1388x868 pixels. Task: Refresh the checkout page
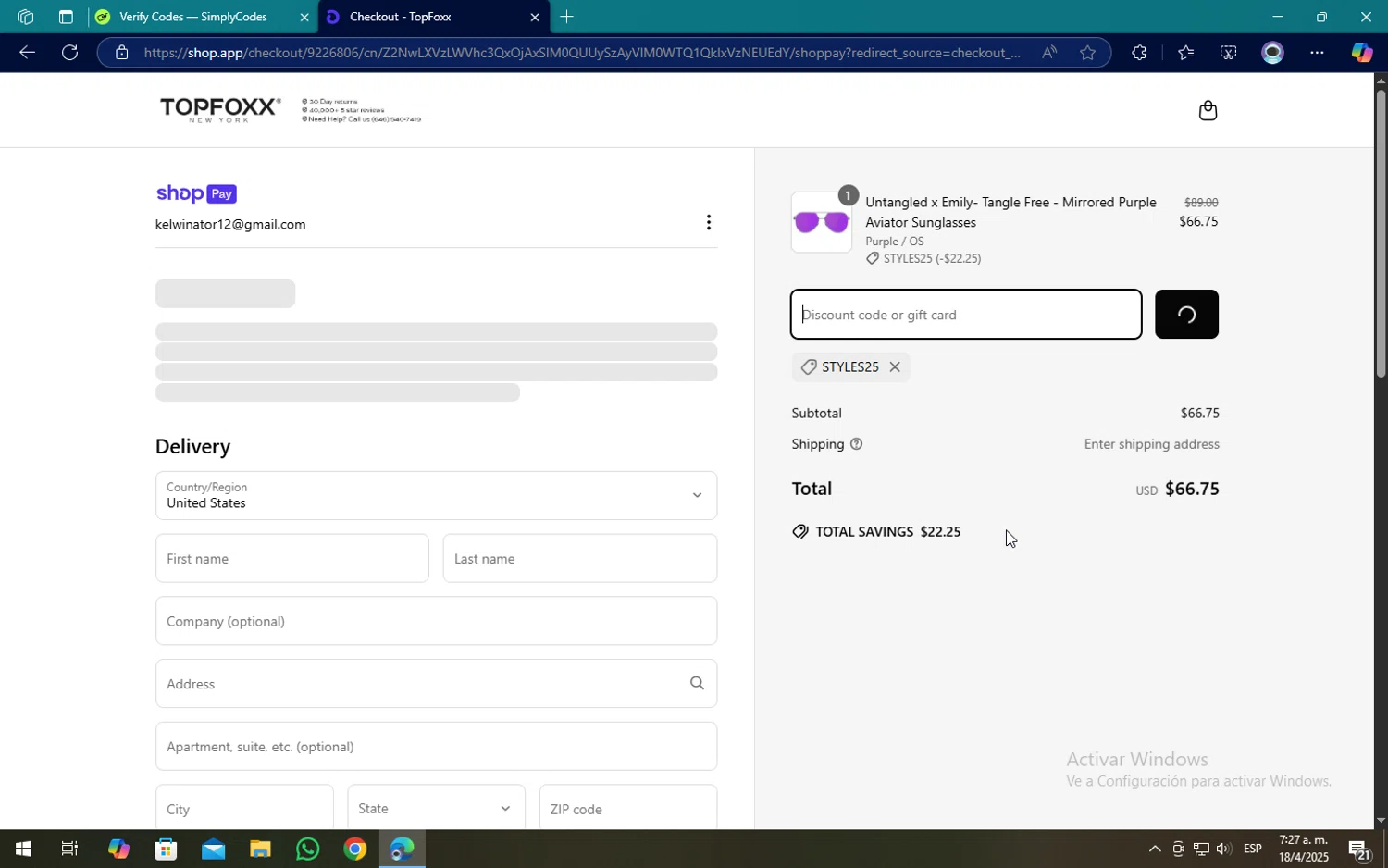(69, 53)
